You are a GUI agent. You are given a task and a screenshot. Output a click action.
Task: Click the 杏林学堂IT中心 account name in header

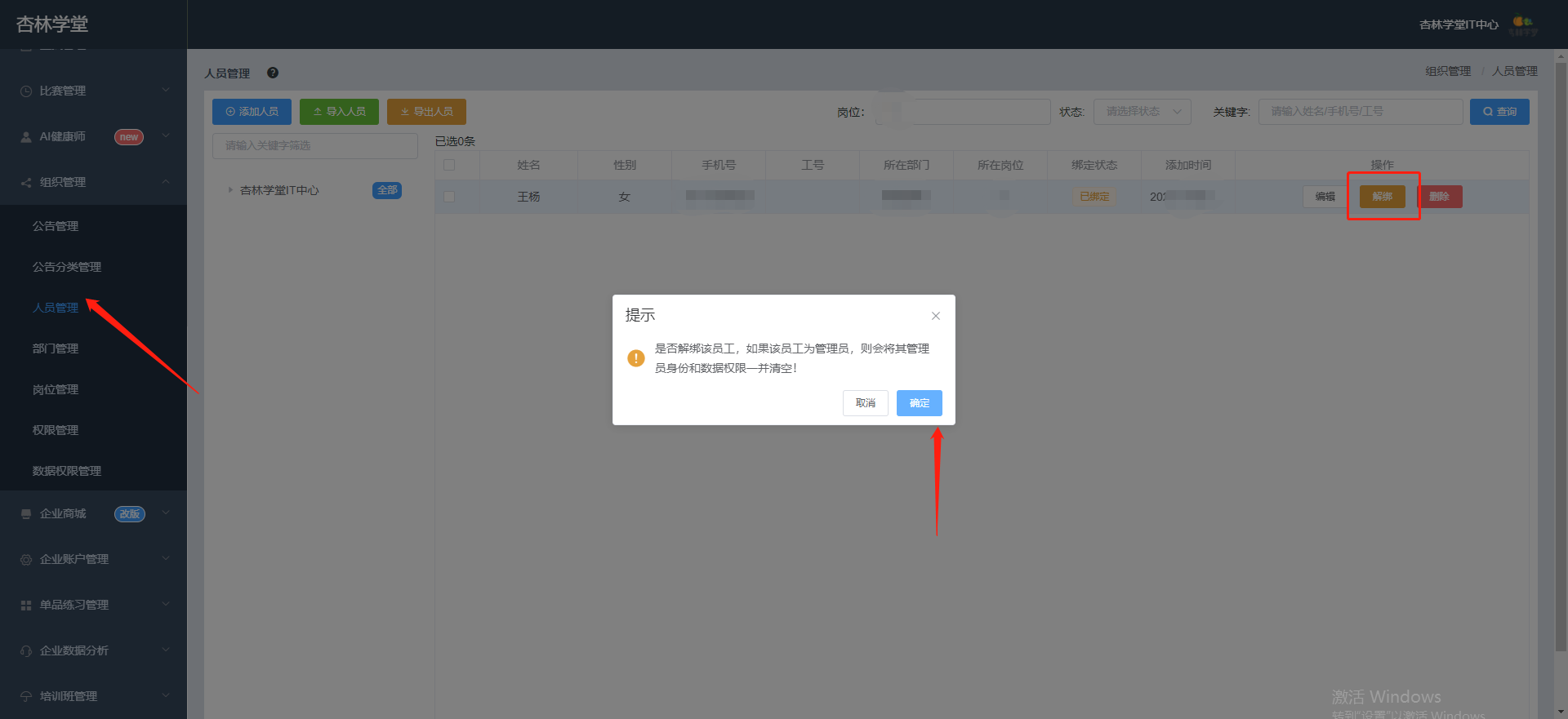1459,24
